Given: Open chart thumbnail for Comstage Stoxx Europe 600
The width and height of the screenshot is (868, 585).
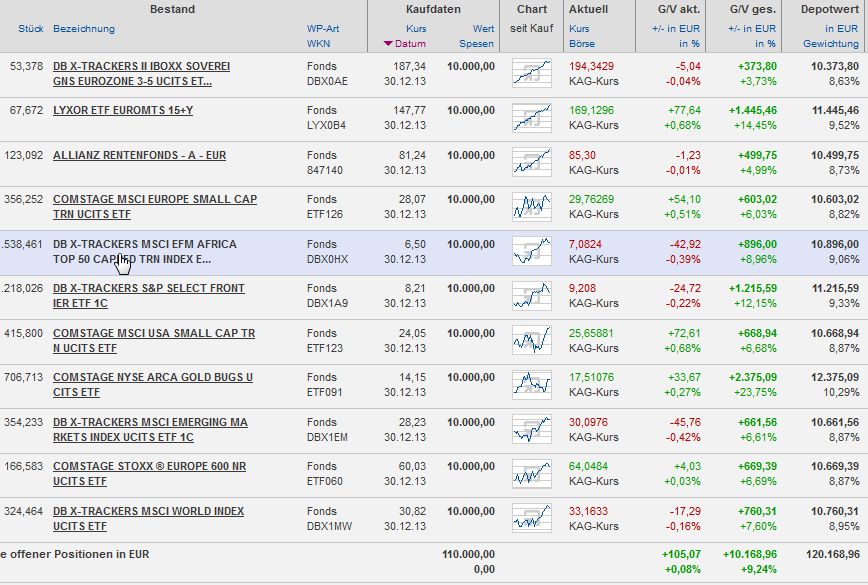Looking at the screenshot, I should pyautogui.click(x=531, y=472).
